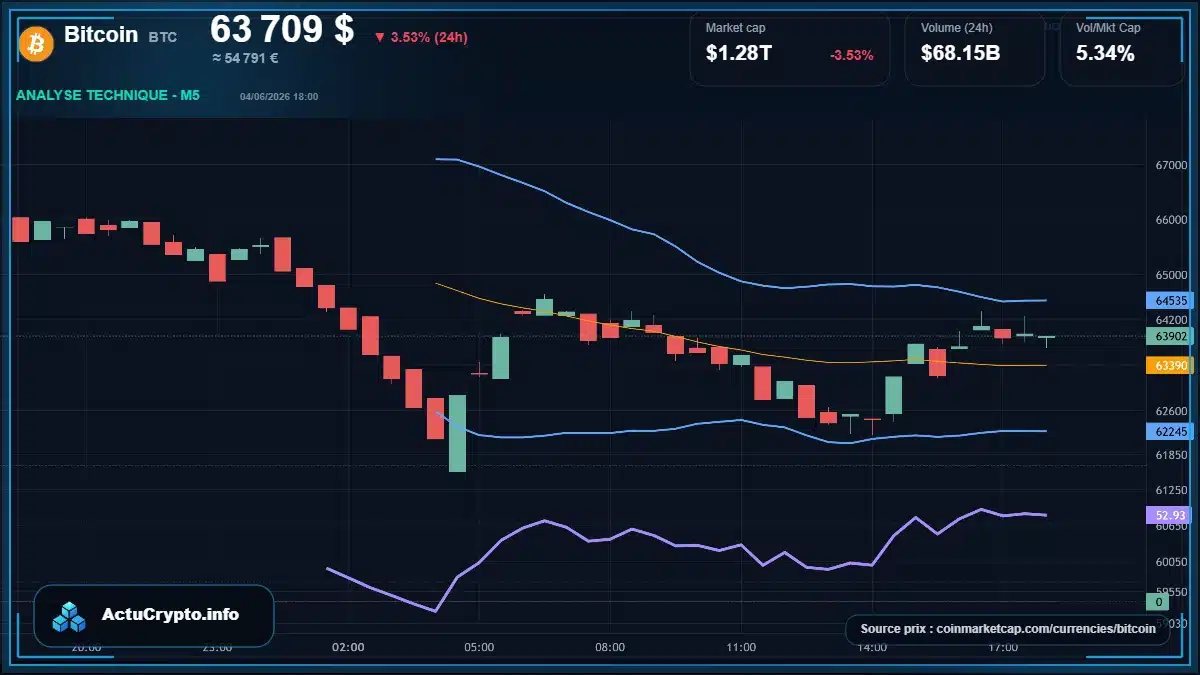This screenshot has height=675, width=1200.
Task: Click the Market cap label
Action: [735, 28]
